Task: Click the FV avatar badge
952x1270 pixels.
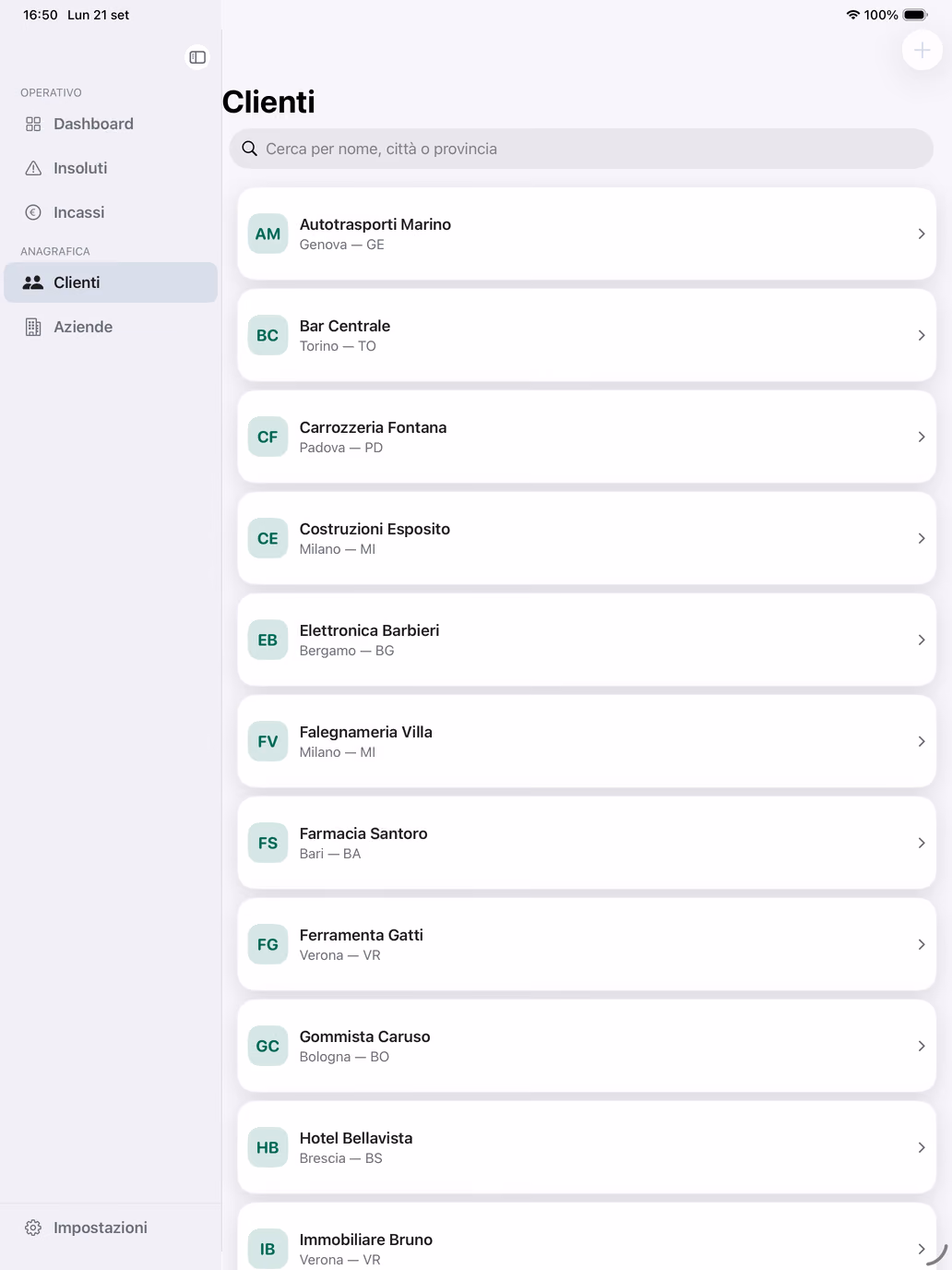Action: point(268,741)
